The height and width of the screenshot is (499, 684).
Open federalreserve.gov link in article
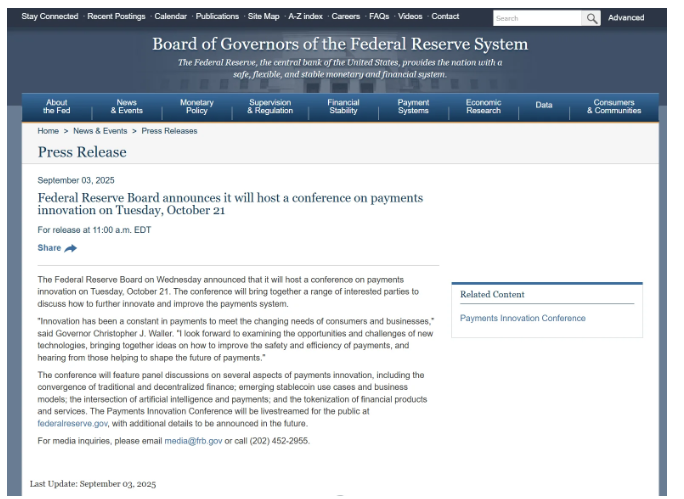pos(72,424)
